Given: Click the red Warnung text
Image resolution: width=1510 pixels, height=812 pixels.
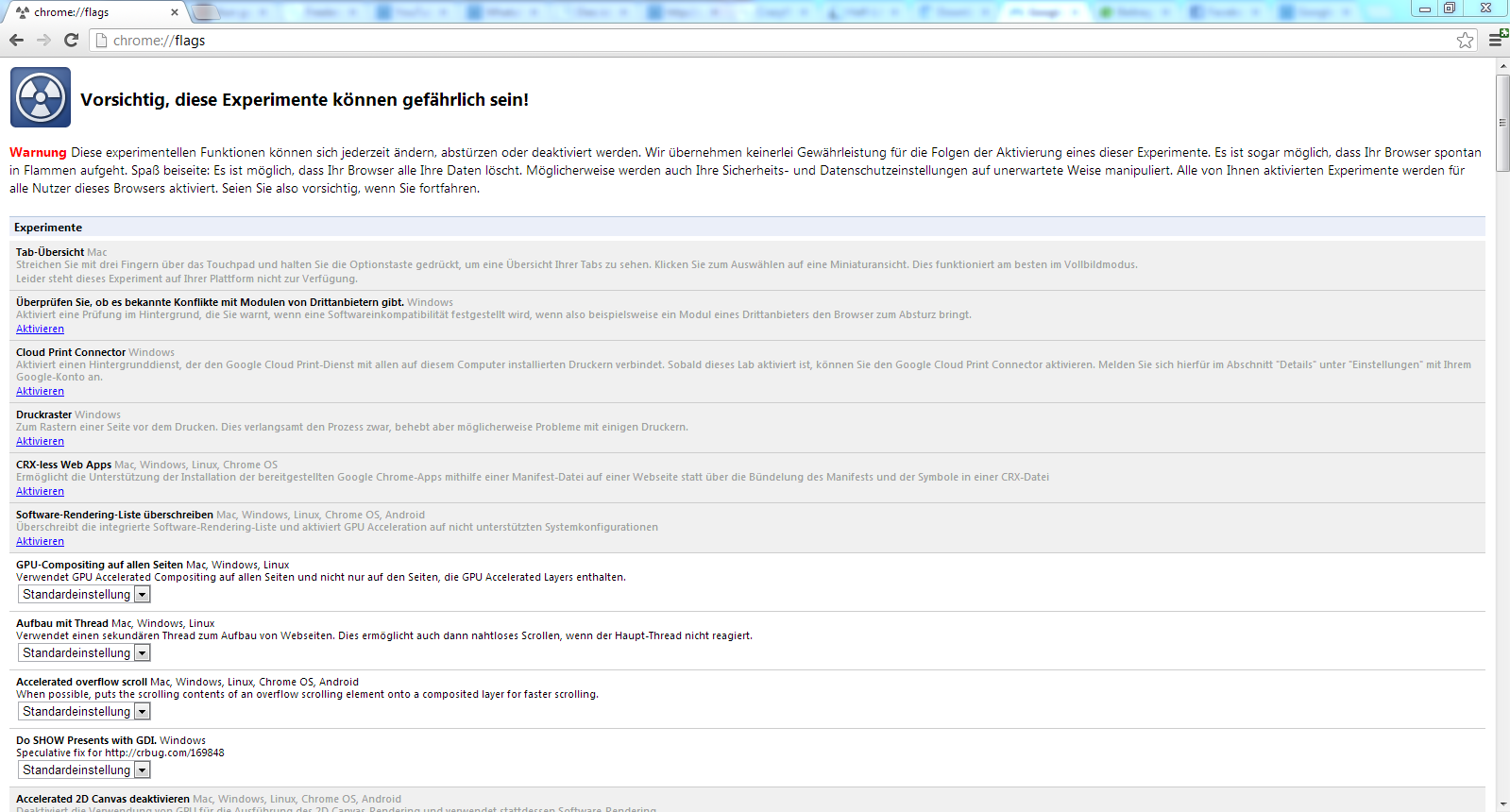Looking at the screenshot, I should pyautogui.click(x=38, y=152).
